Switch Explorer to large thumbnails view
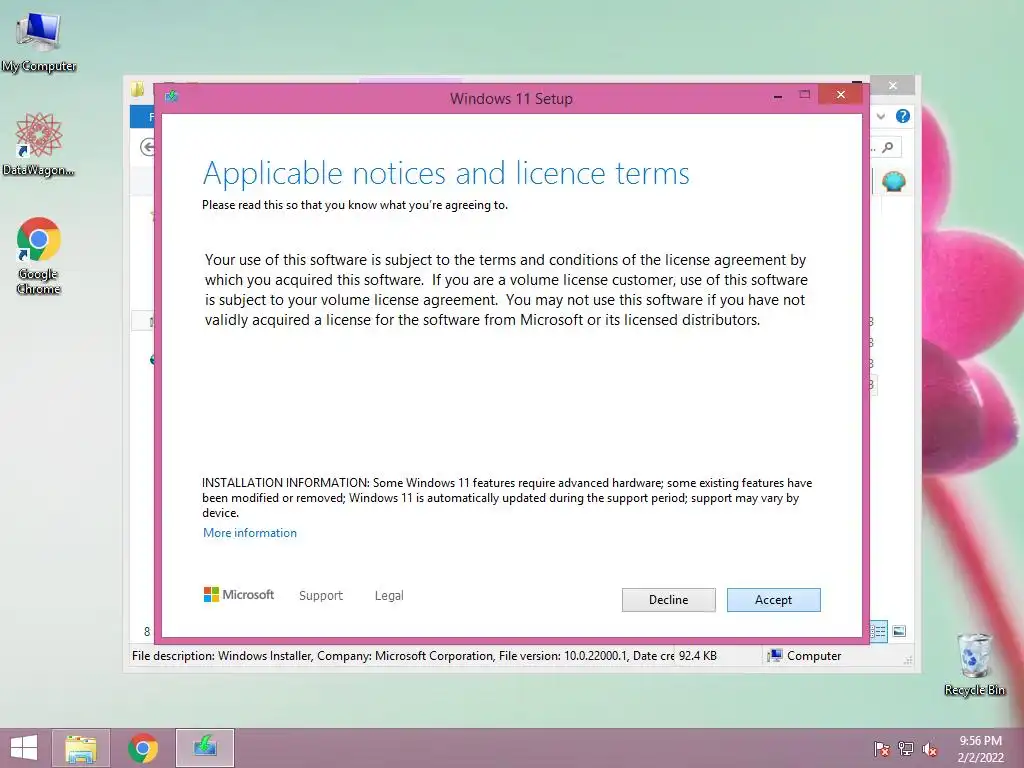Image resolution: width=1024 pixels, height=768 pixels. 899,631
